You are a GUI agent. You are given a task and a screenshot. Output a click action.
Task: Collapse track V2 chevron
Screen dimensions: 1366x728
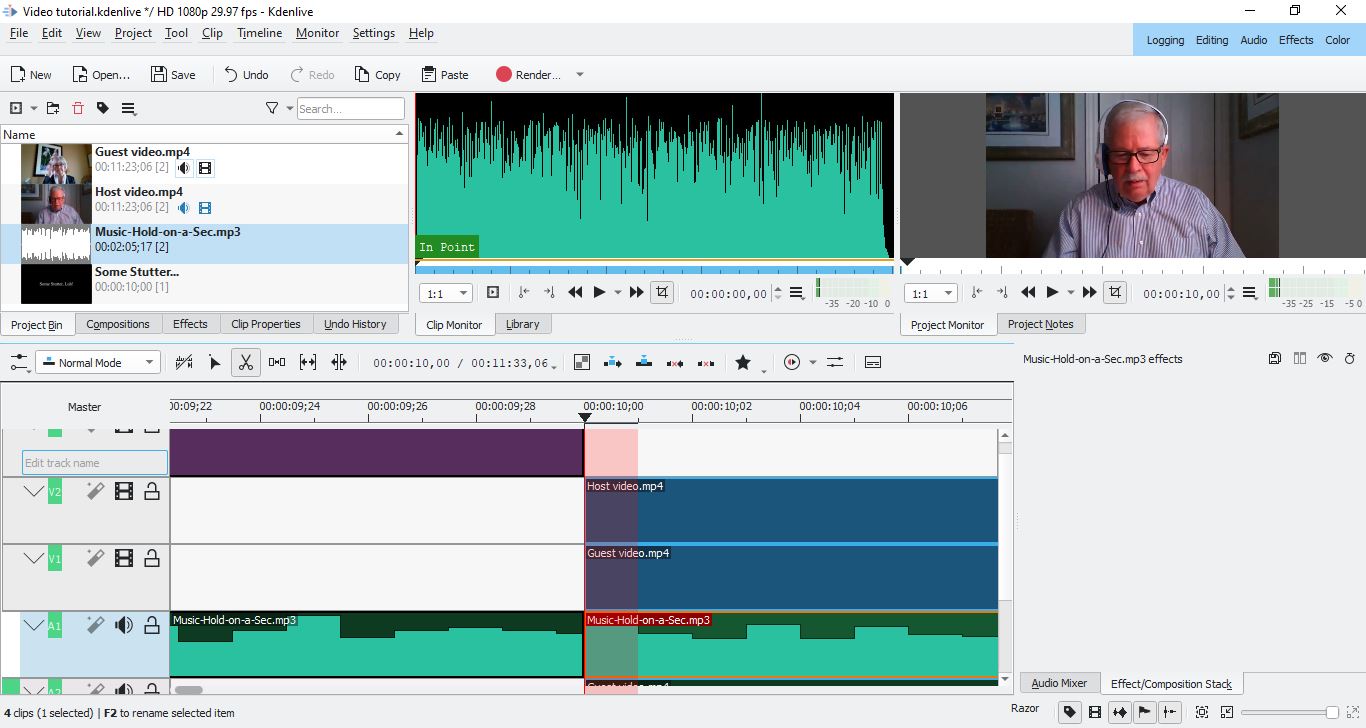tap(33, 491)
